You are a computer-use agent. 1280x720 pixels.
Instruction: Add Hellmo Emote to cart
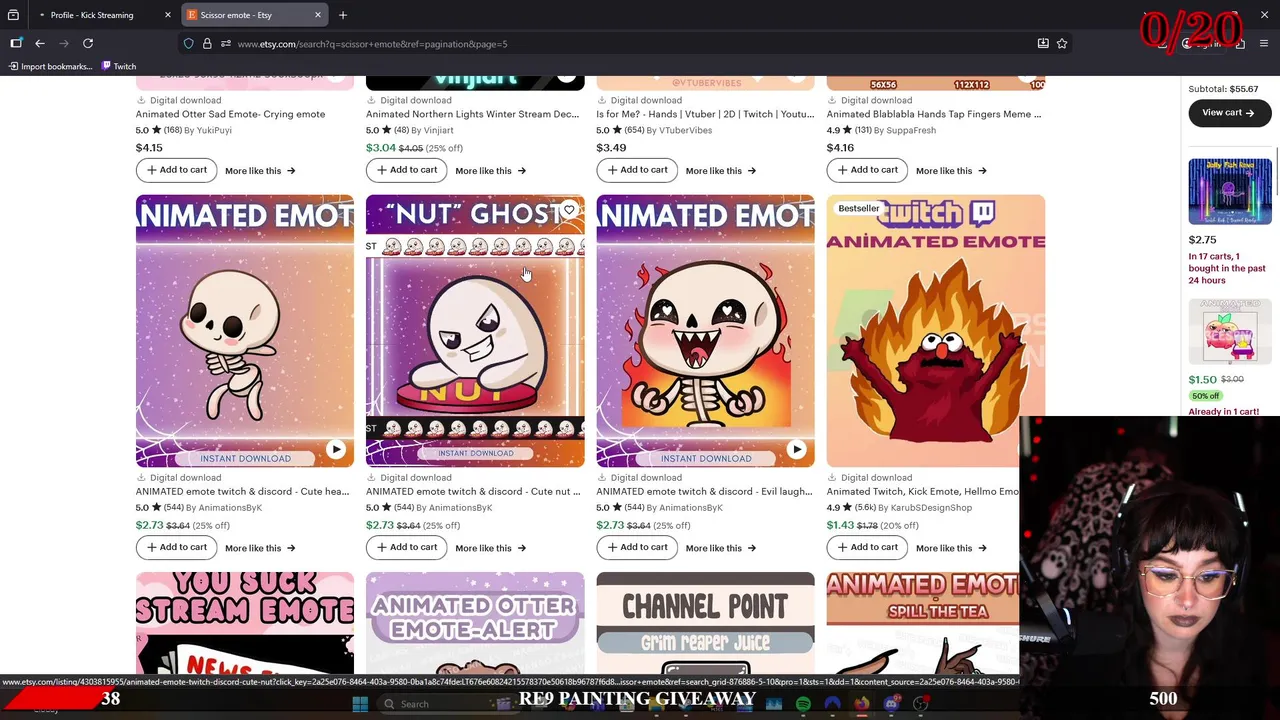click(867, 547)
